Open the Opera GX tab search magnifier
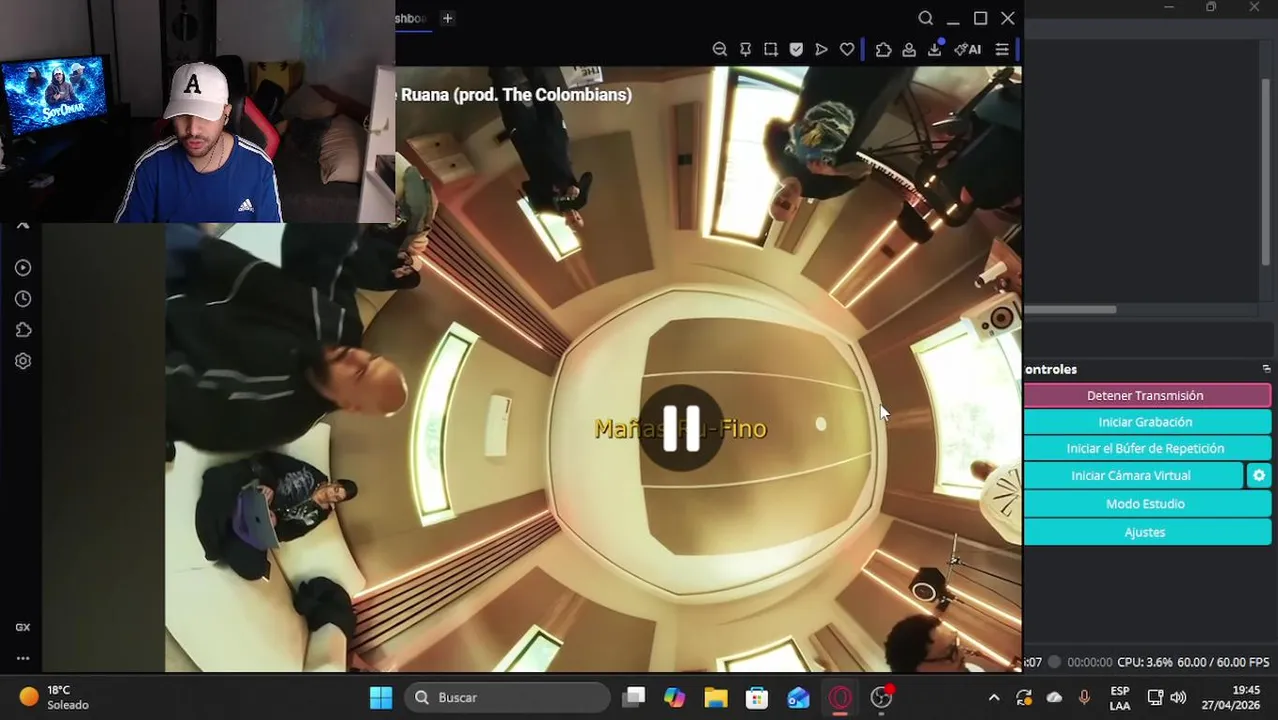Screen dimensions: 1278x720 tap(925, 18)
